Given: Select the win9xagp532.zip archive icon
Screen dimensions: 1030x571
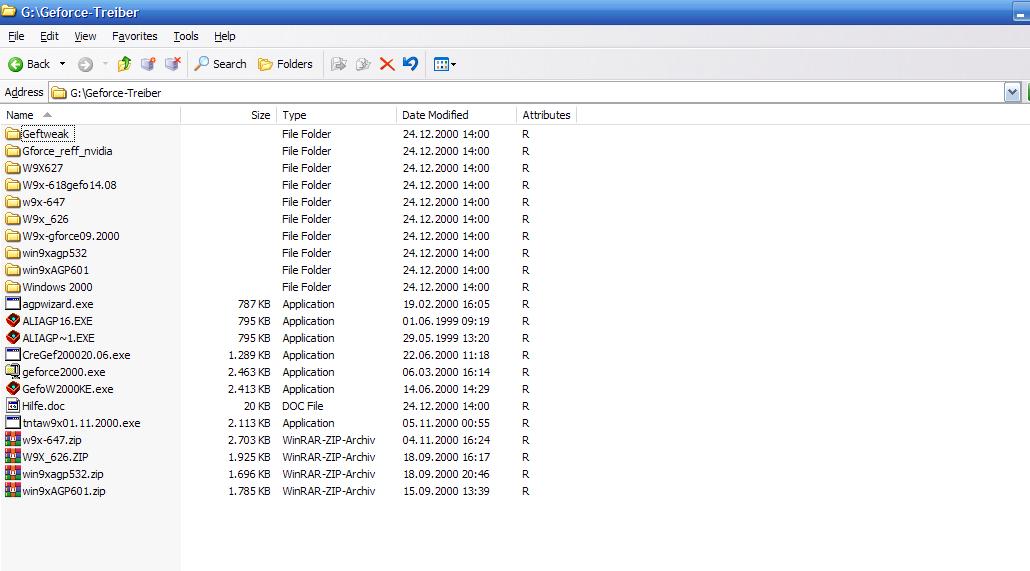Looking at the screenshot, I should [12, 474].
